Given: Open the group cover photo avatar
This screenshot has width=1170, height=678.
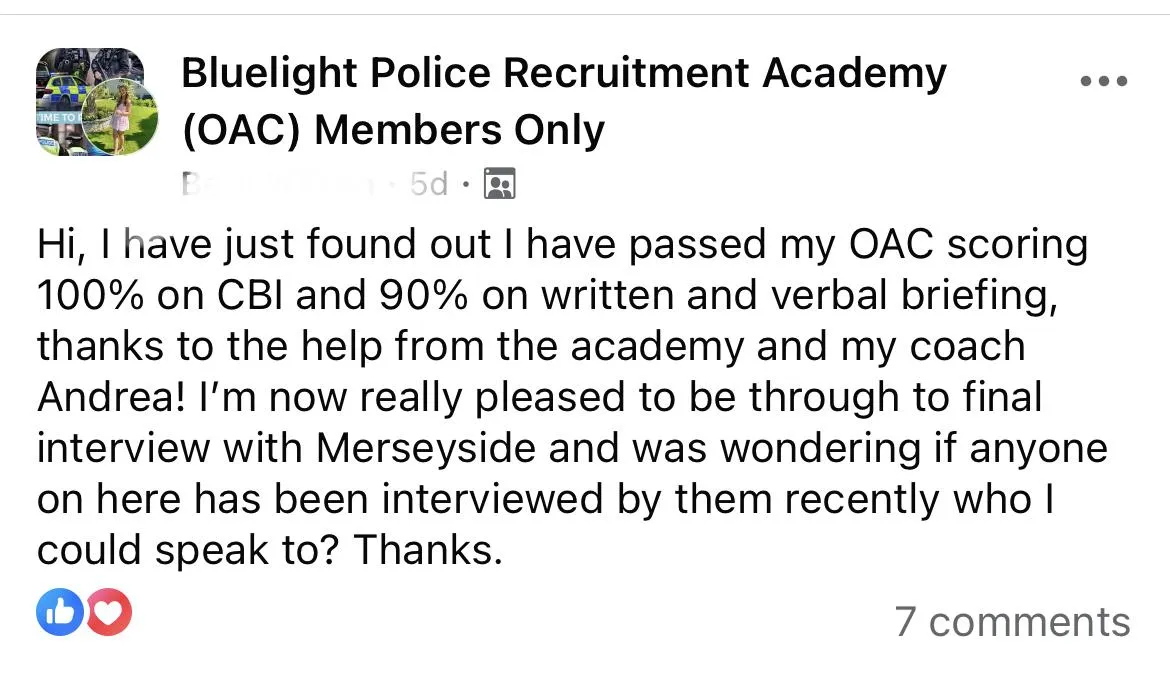Looking at the screenshot, I should pos(90,101).
